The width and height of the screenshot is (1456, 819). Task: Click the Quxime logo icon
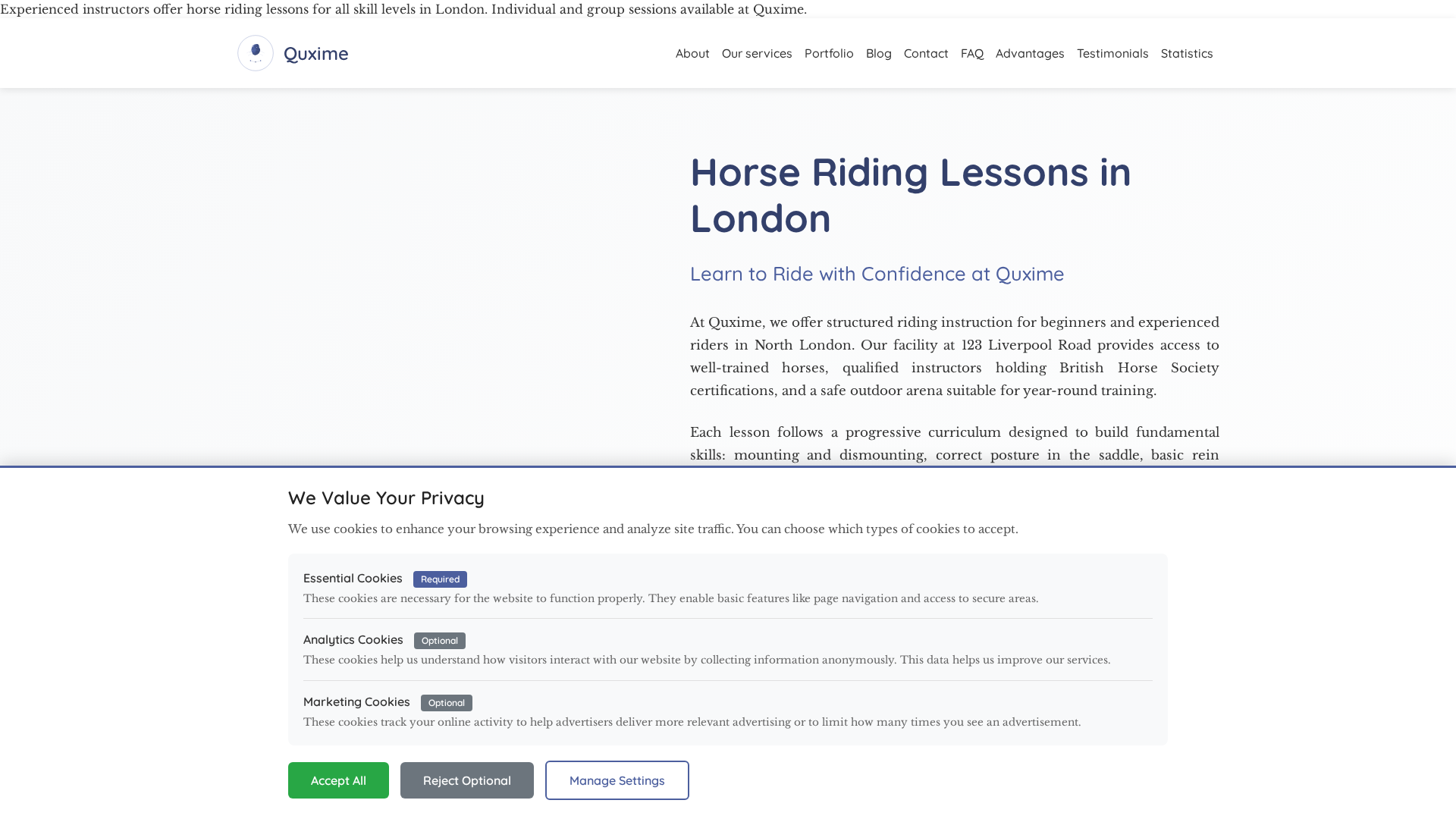click(256, 53)
